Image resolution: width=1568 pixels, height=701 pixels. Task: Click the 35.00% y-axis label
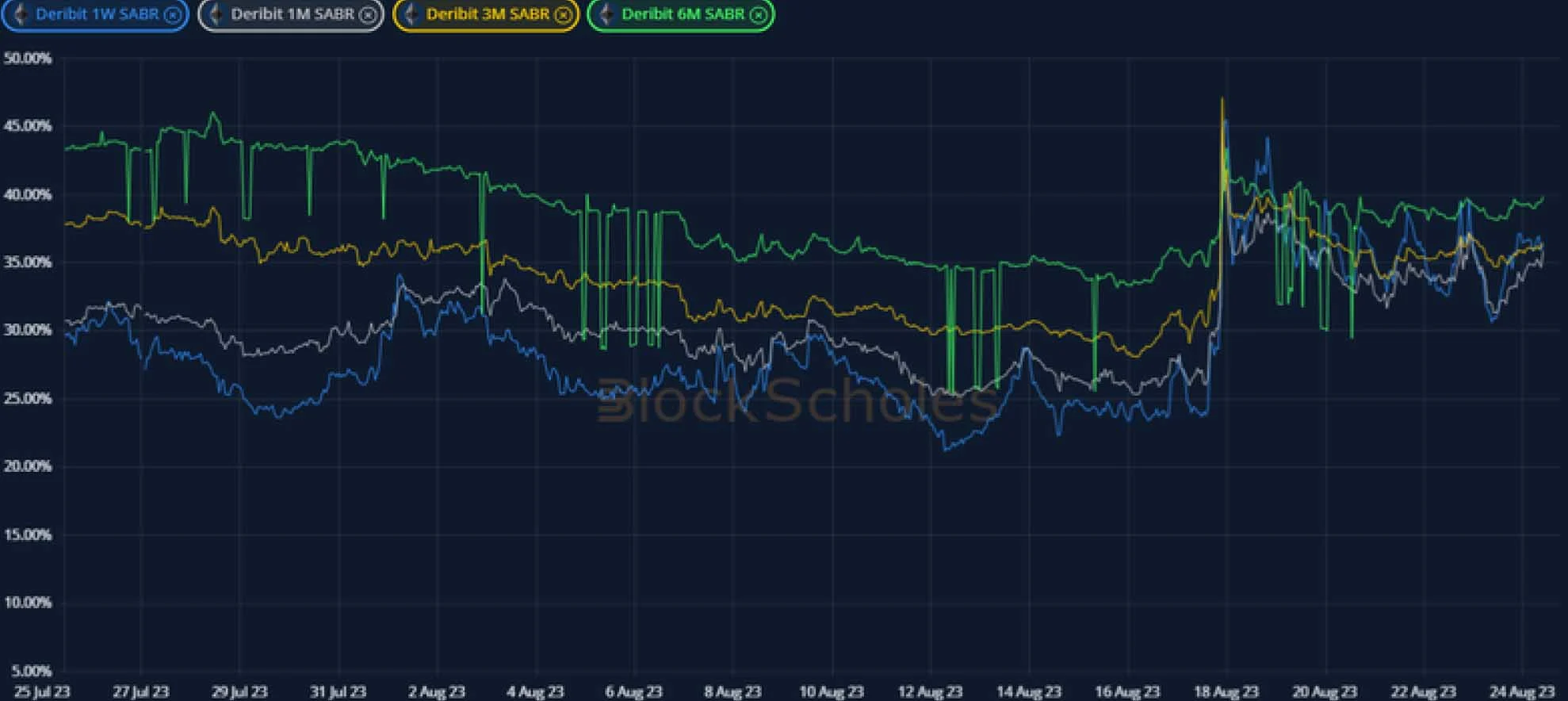pyautogui.click(x=28, y=262)
